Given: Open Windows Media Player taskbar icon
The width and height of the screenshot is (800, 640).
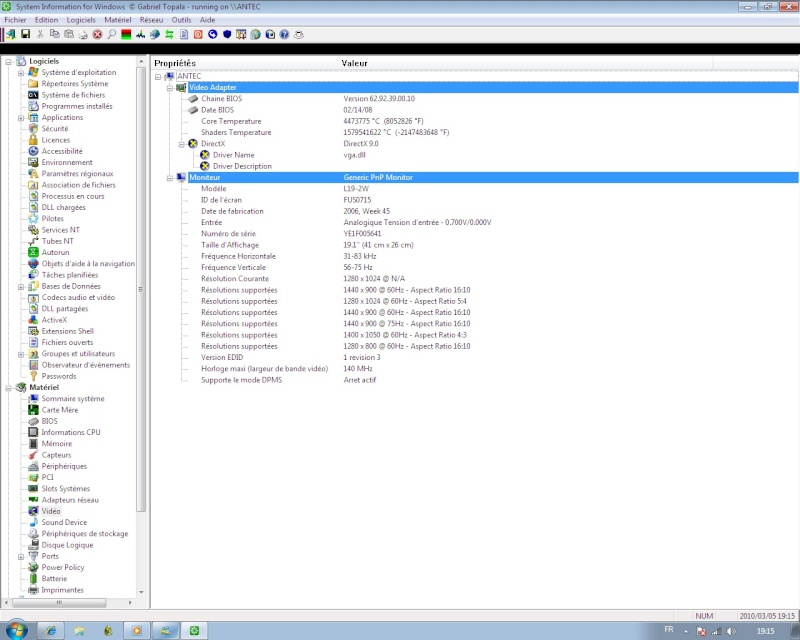Looking at the screenshot, I should (137, 631).
